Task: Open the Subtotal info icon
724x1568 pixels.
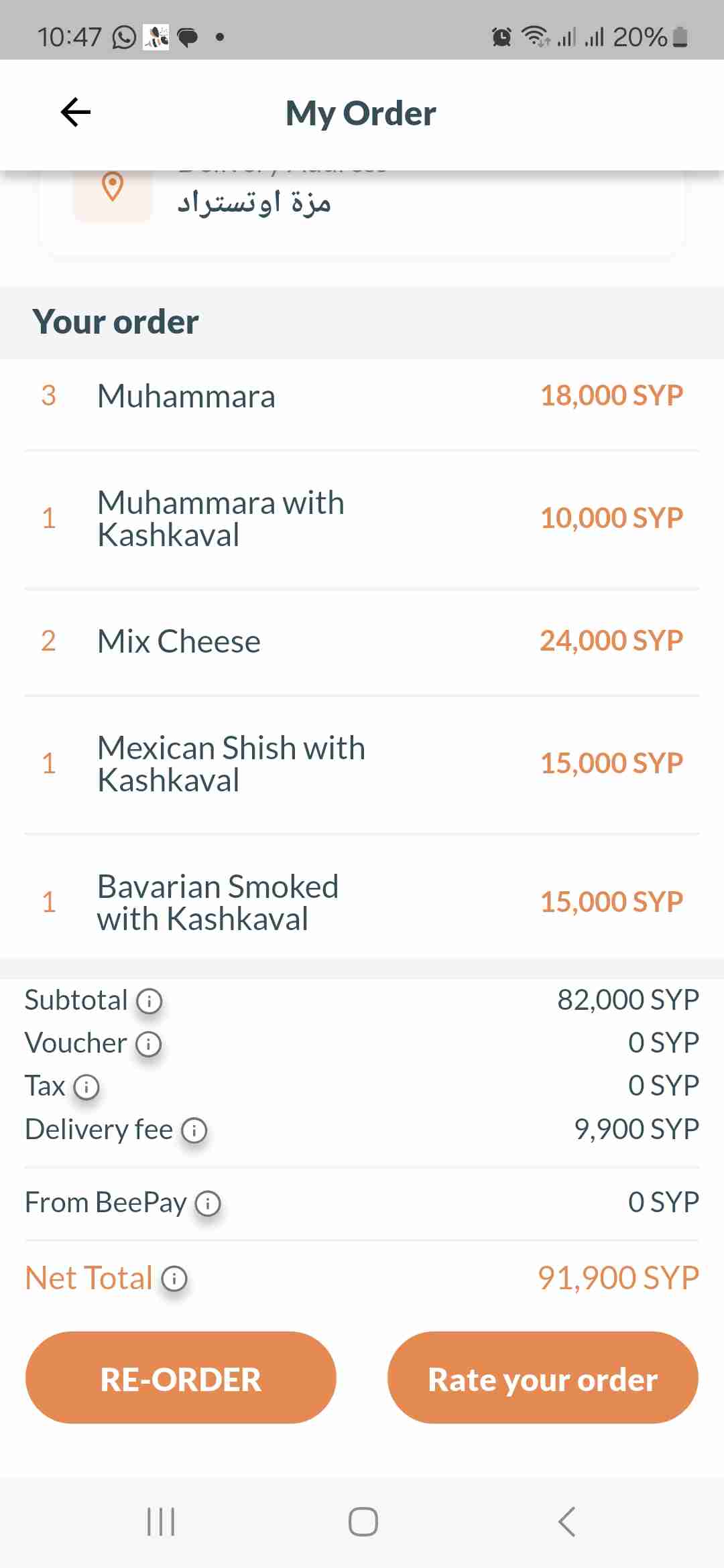Action: [x=149, y=1001]
